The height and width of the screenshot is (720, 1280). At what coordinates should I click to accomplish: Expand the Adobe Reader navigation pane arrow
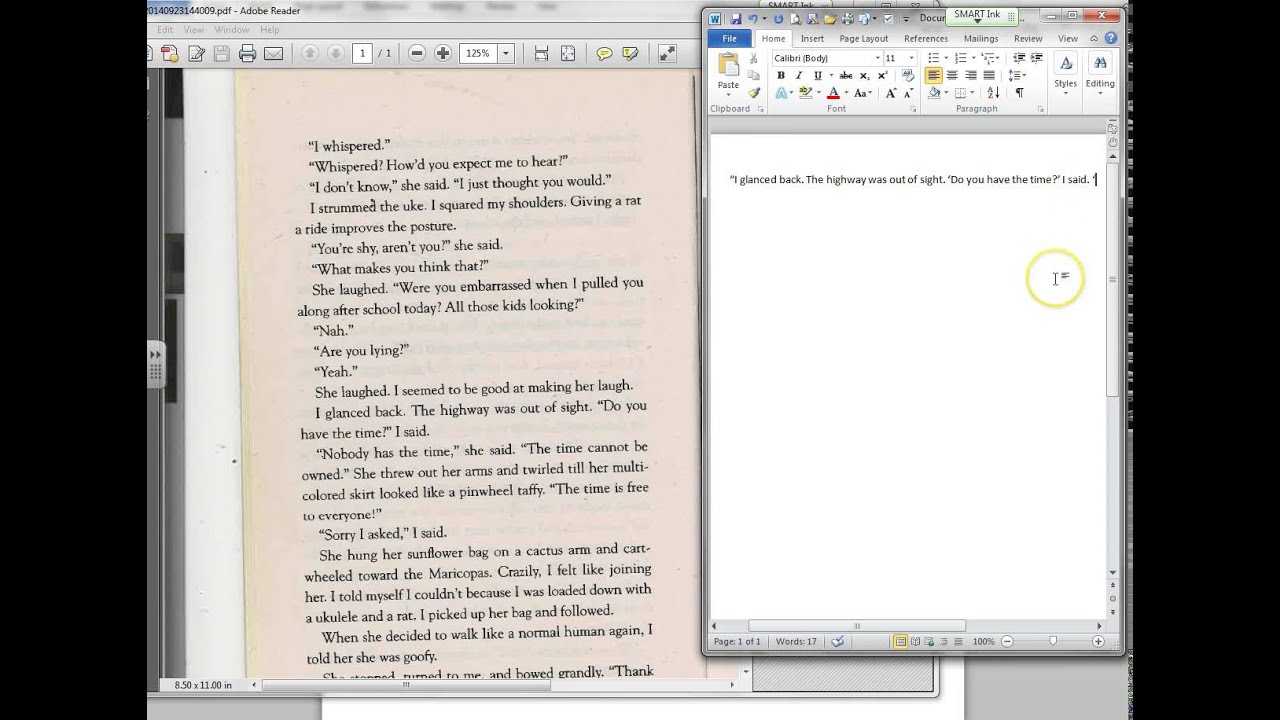[x=155, y=354]
